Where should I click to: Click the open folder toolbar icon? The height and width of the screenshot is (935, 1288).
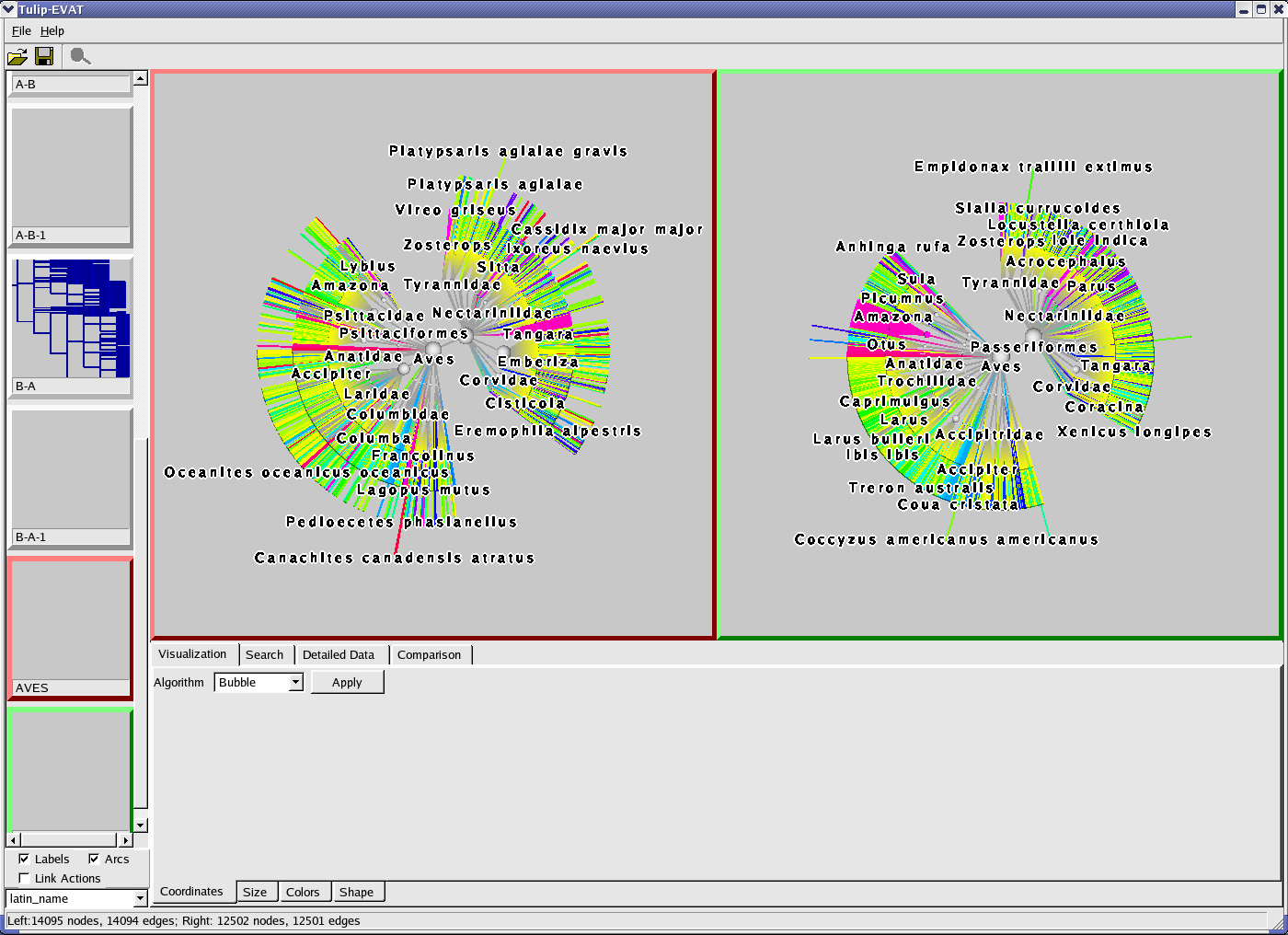pos(17,57)
